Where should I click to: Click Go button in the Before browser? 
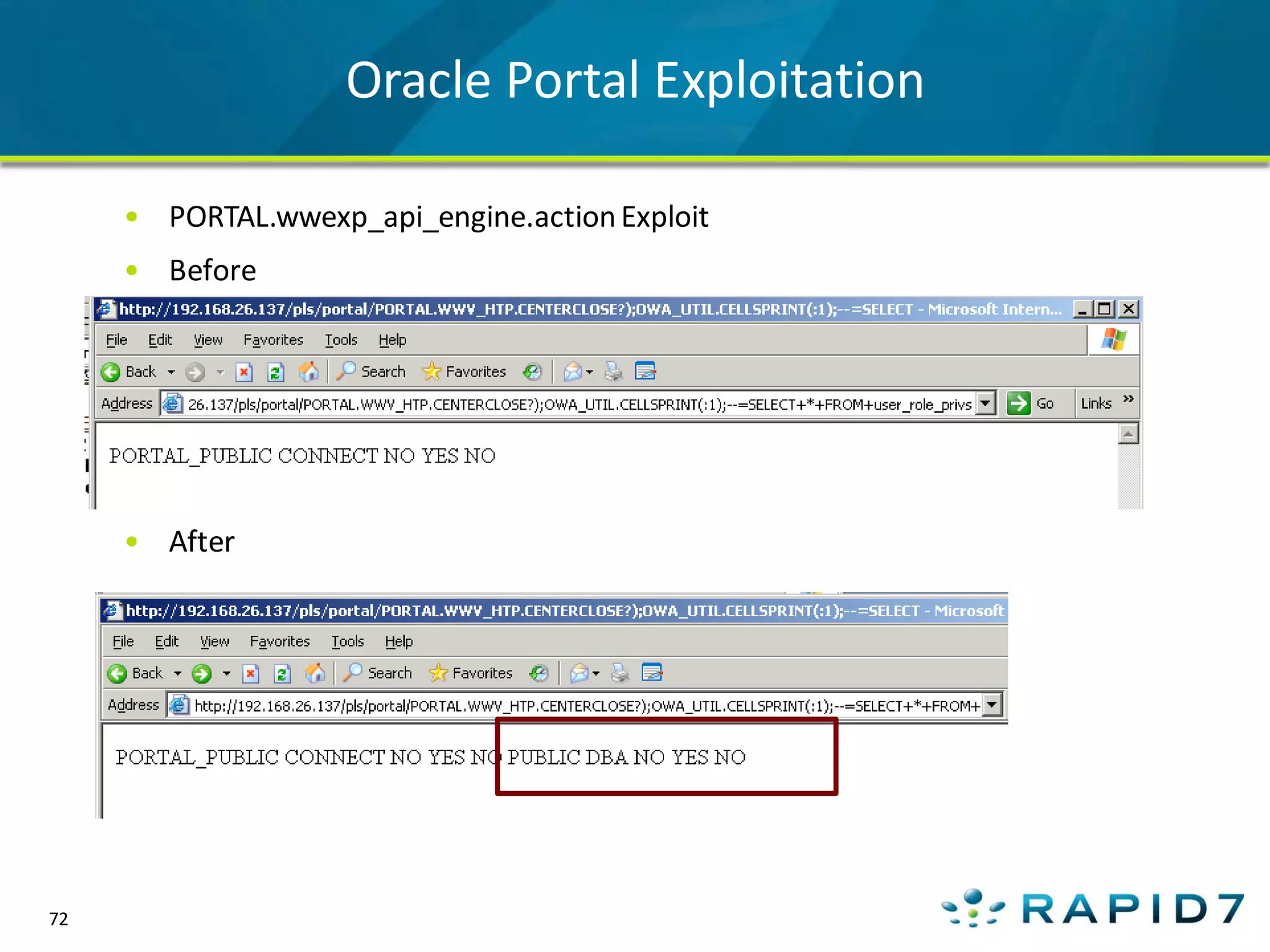[1031, 403]
